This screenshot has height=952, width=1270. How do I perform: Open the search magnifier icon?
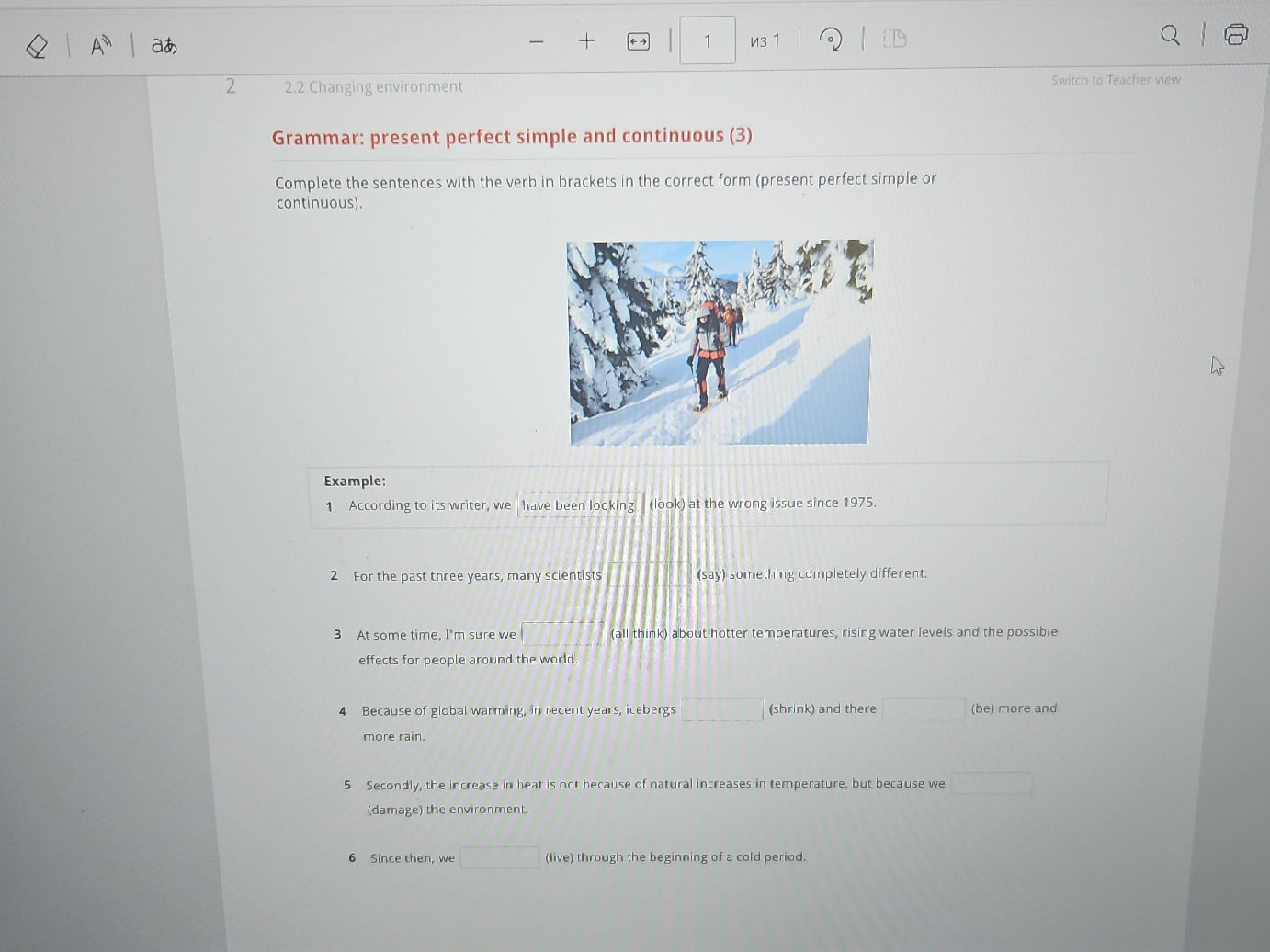coord(1170,36)
